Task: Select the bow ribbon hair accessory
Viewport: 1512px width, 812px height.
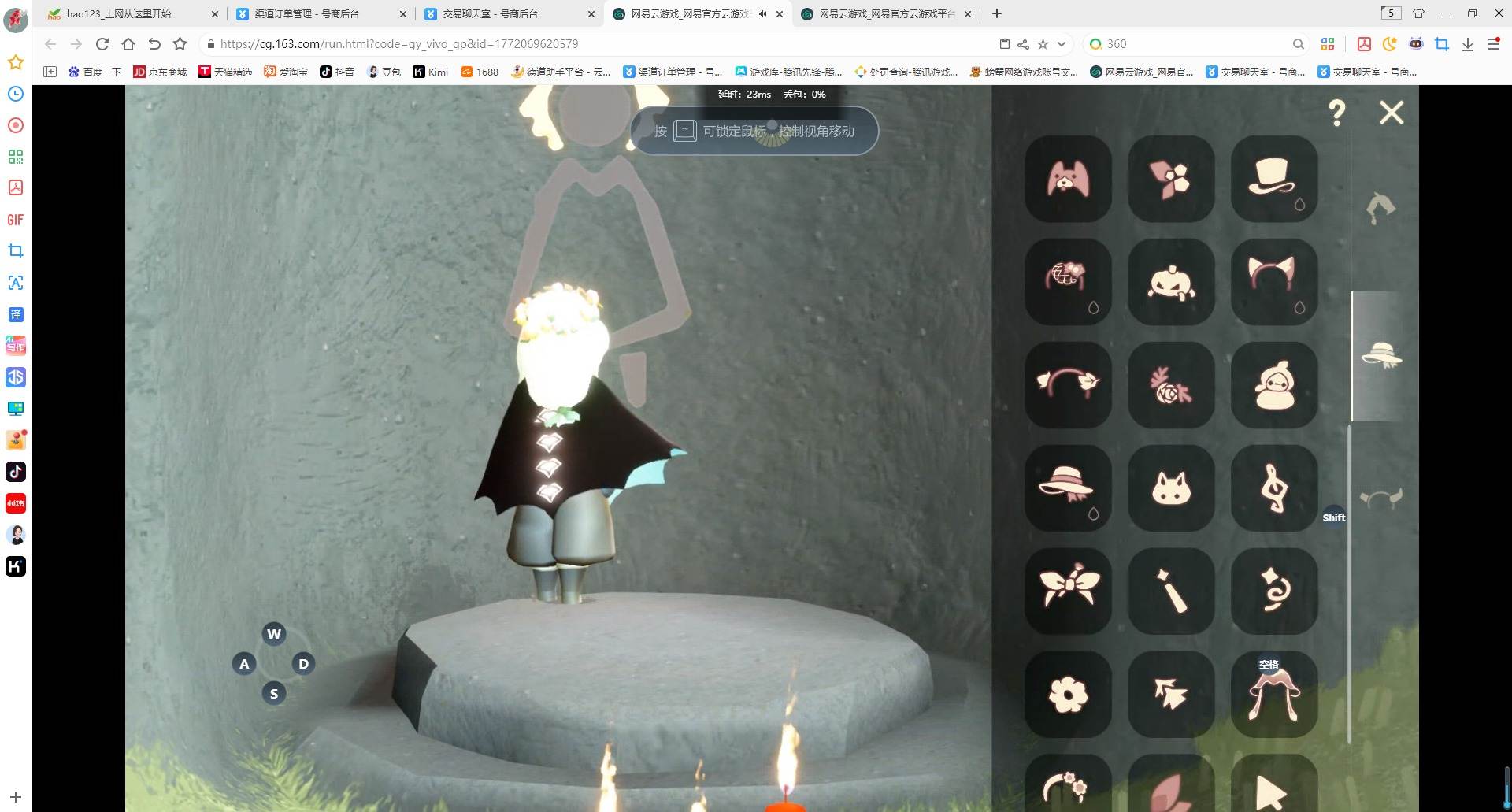Action: (1068, 591)
